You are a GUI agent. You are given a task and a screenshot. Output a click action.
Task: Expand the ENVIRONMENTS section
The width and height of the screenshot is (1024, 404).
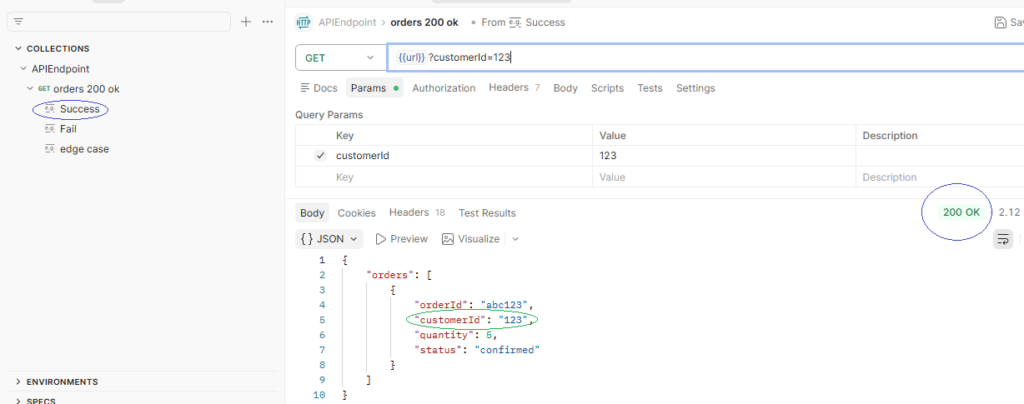click(x=18, y=382)
